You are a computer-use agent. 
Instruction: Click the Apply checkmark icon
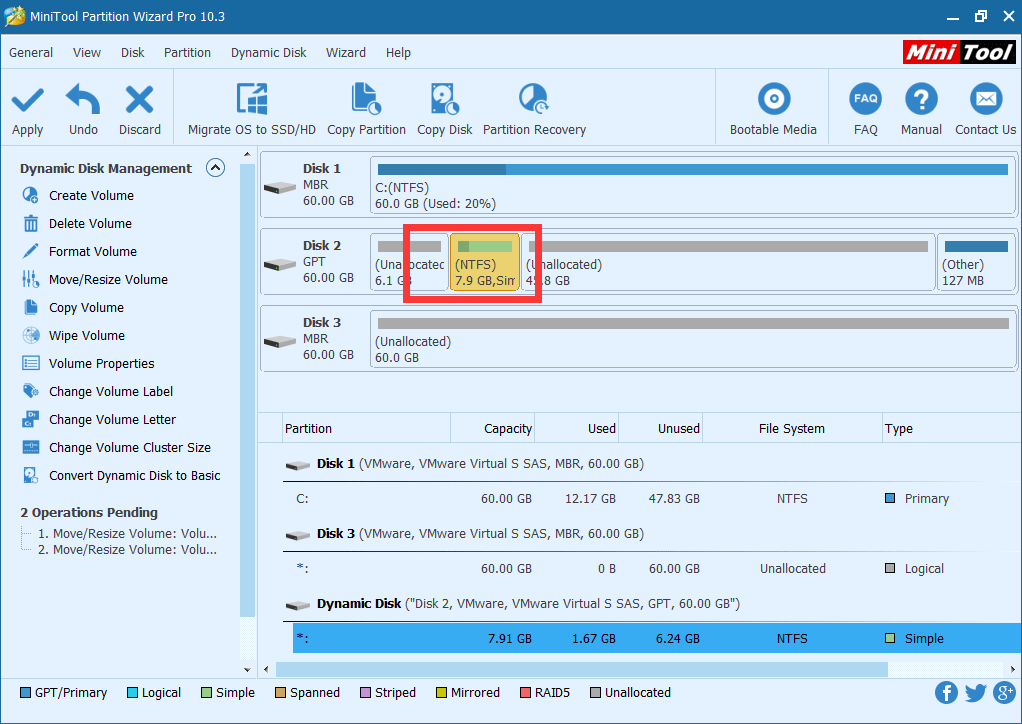[x=27, y=100]
